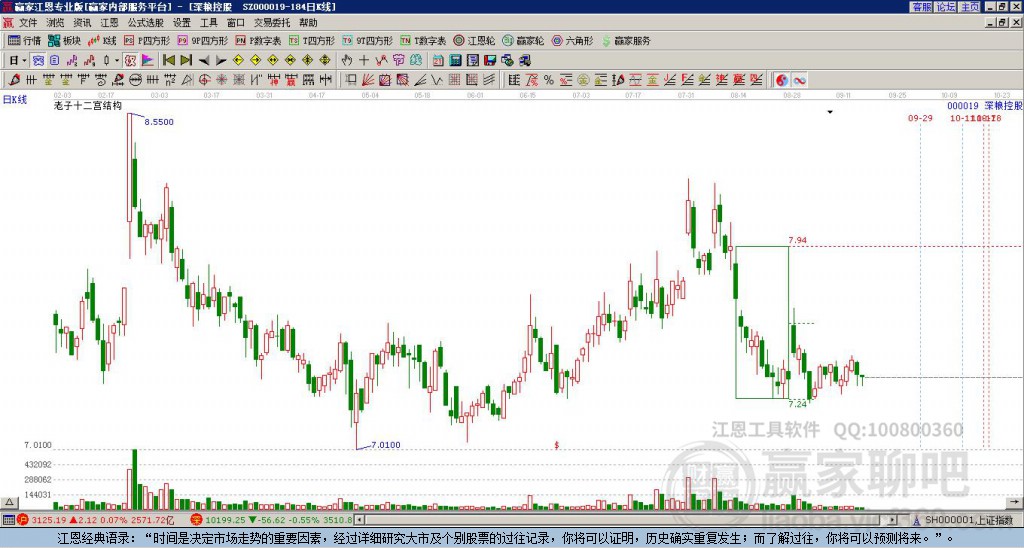
Task: Click the 7.0100 low price label
Action: (x=386, y=445)
